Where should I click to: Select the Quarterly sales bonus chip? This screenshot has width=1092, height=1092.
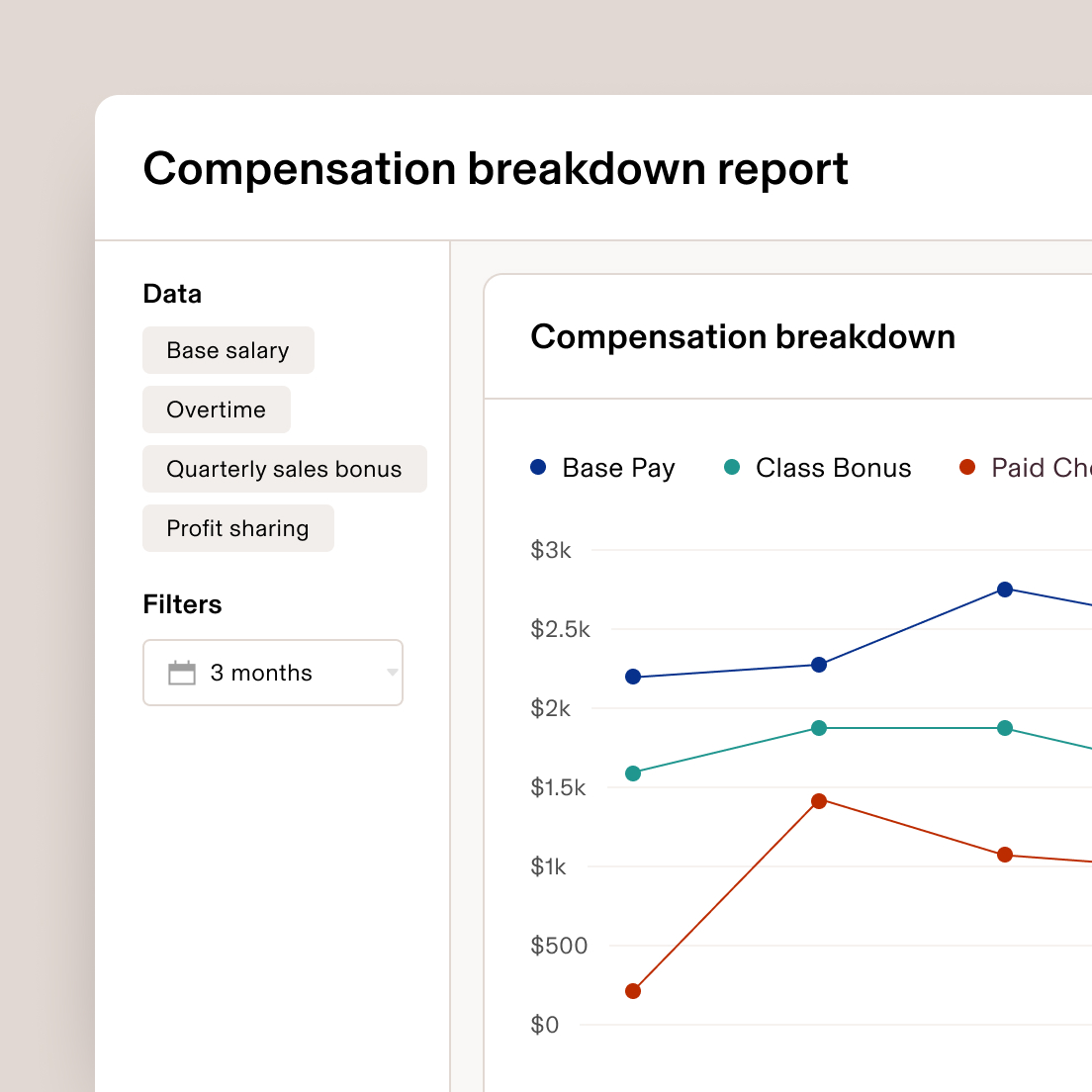(285, 469)
